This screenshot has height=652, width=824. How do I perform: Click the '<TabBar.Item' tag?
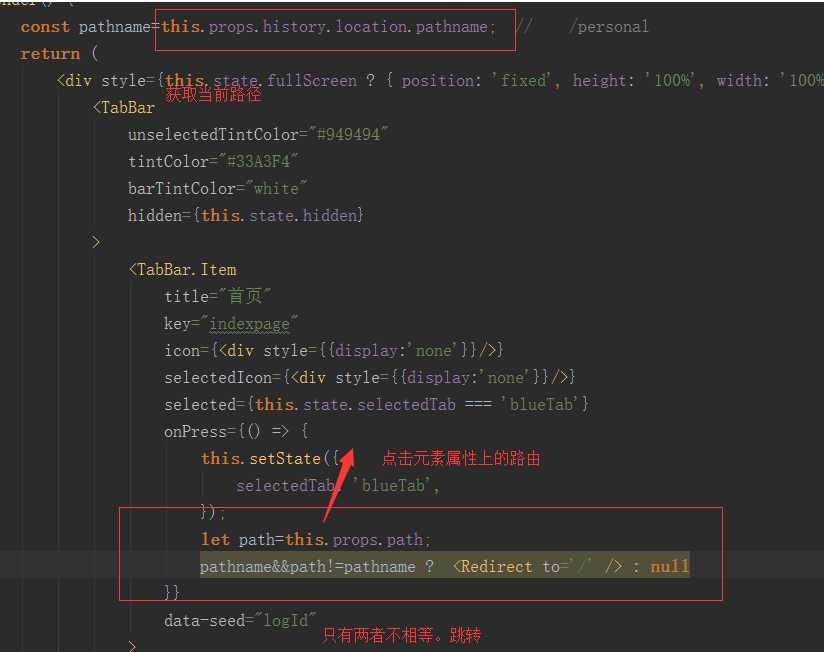183,270
